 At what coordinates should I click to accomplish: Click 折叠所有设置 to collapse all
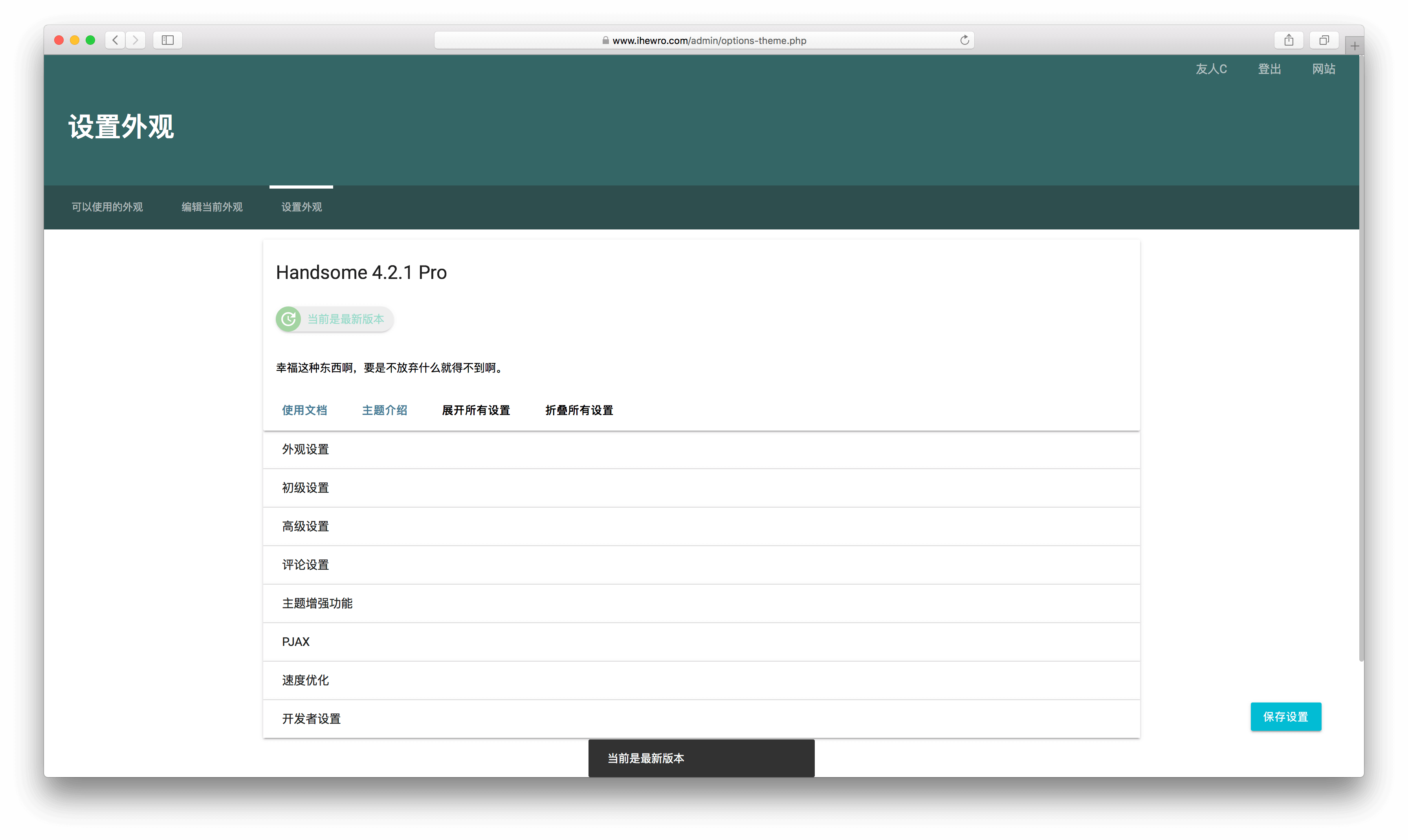tap(579, 411)
